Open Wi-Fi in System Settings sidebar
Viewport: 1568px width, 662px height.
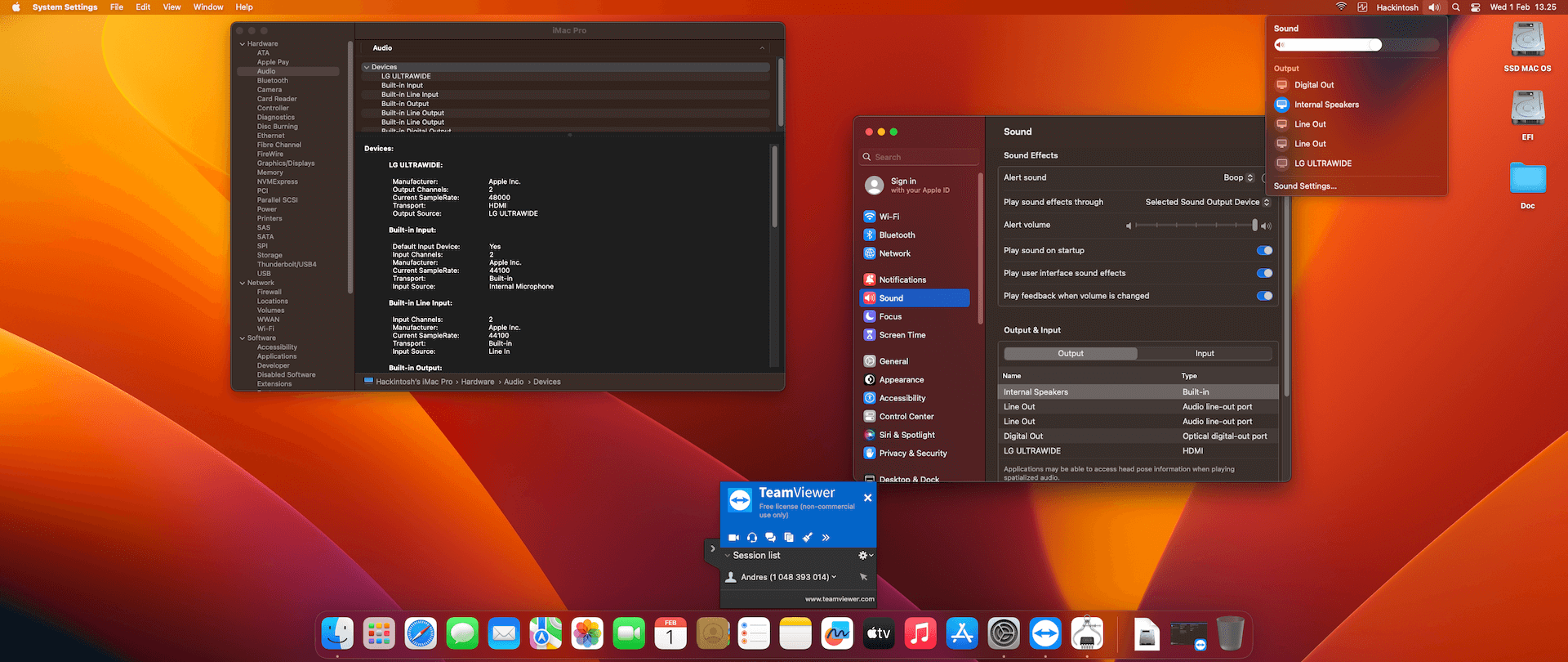coord(915,217)
